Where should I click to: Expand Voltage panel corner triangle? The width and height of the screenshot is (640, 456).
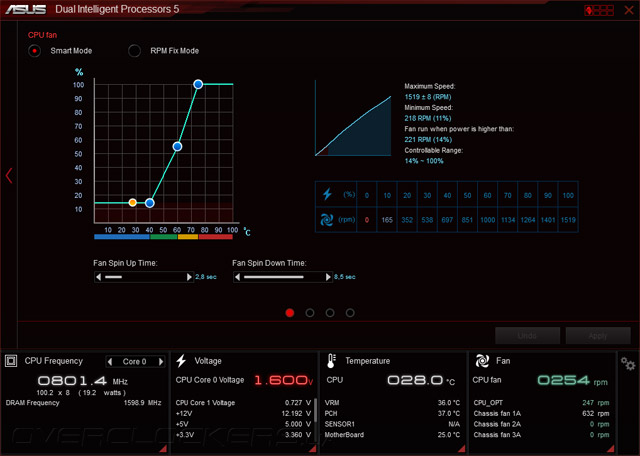[313, 449]
